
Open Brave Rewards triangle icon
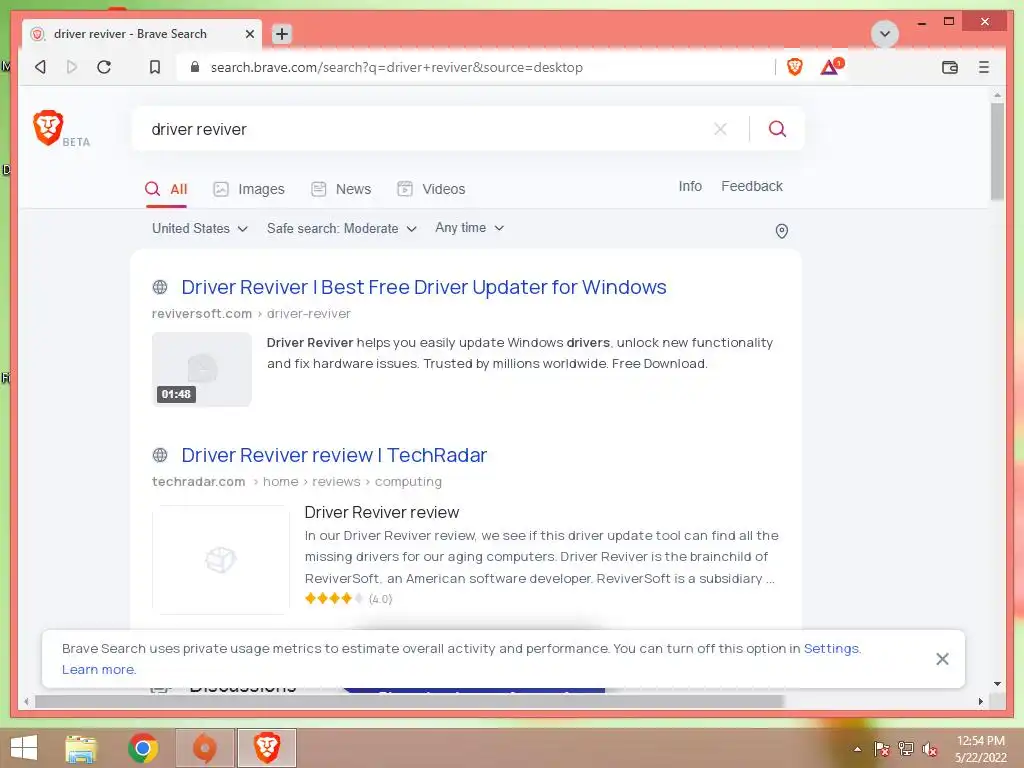coord(831,67)
